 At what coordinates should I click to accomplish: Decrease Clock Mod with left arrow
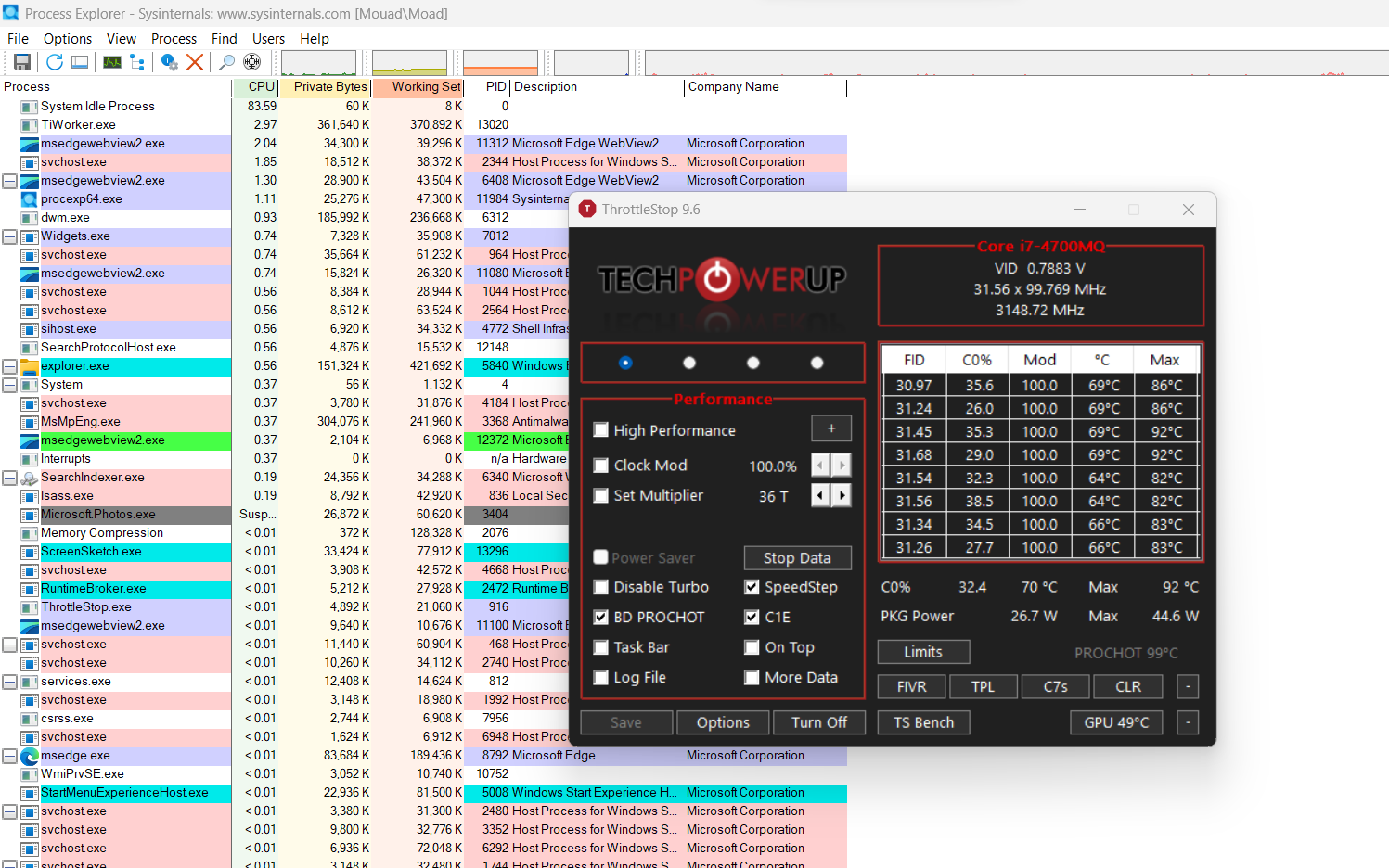tap(820, 466)
